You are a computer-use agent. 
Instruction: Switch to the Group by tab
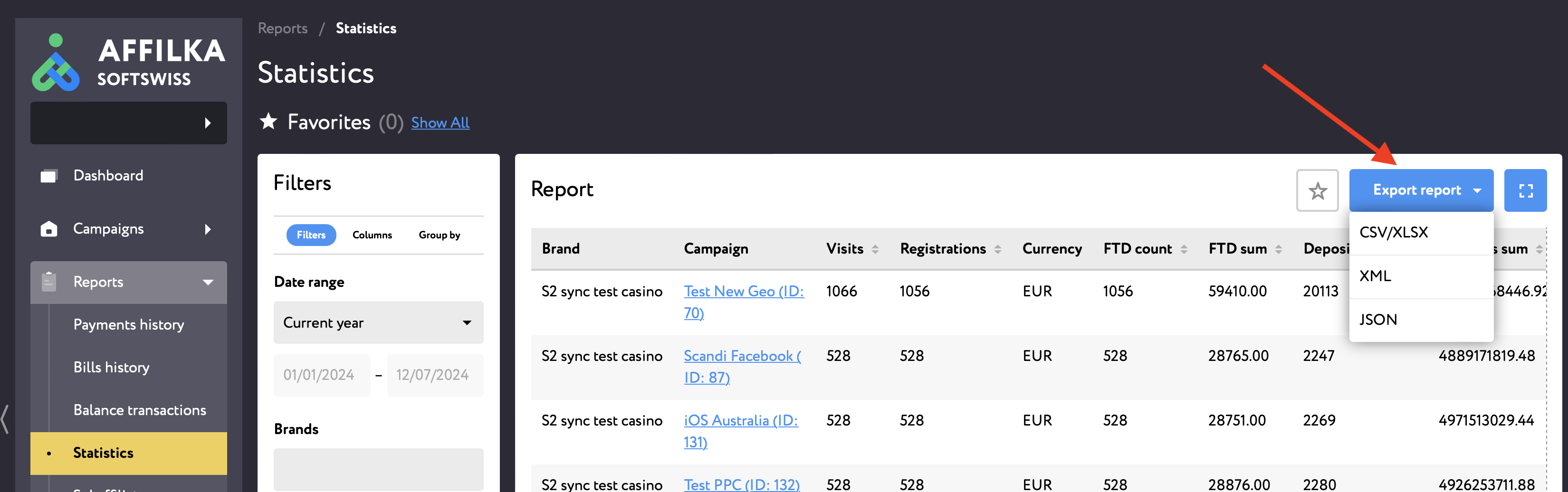[x=439, y=235]
